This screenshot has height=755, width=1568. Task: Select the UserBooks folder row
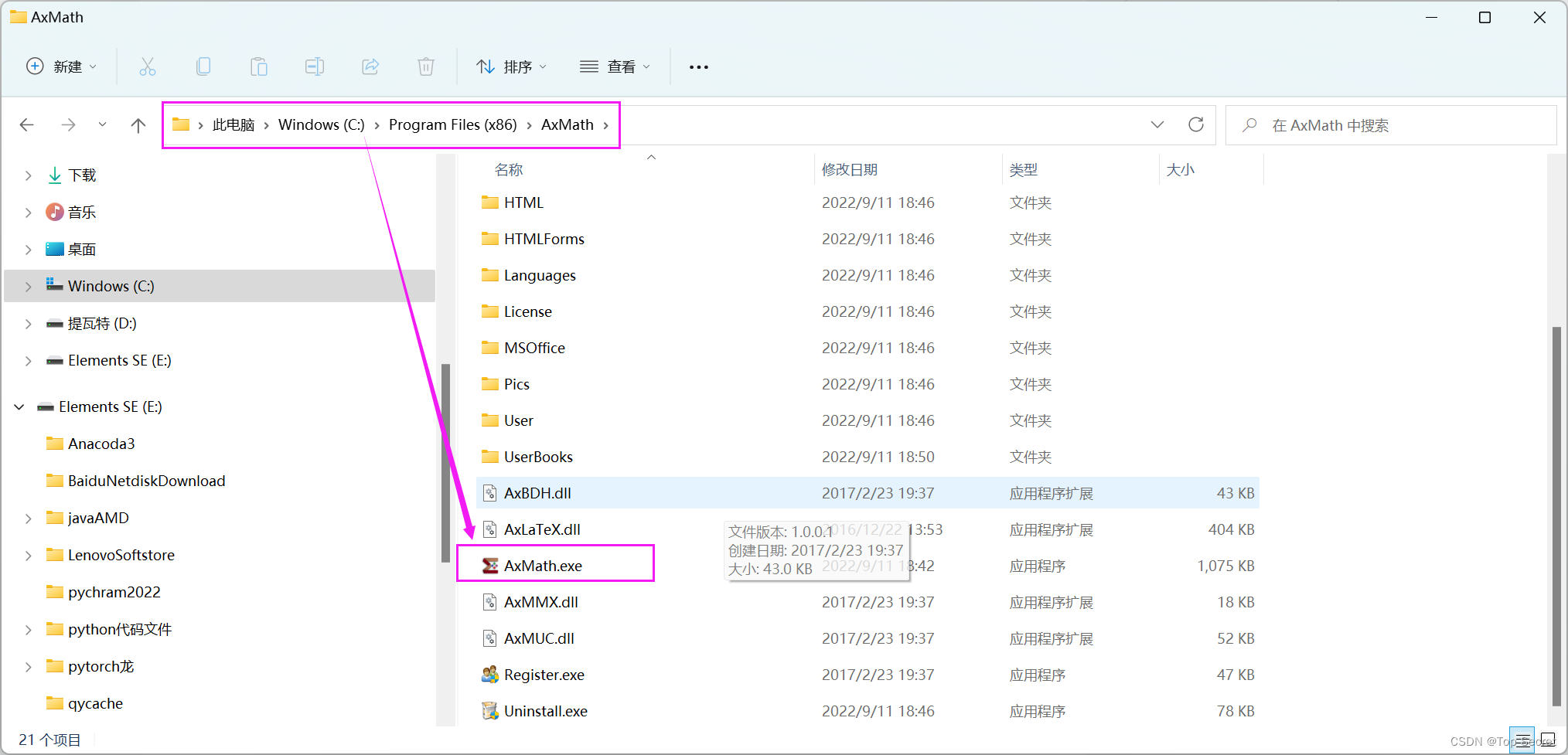[868, 457]
